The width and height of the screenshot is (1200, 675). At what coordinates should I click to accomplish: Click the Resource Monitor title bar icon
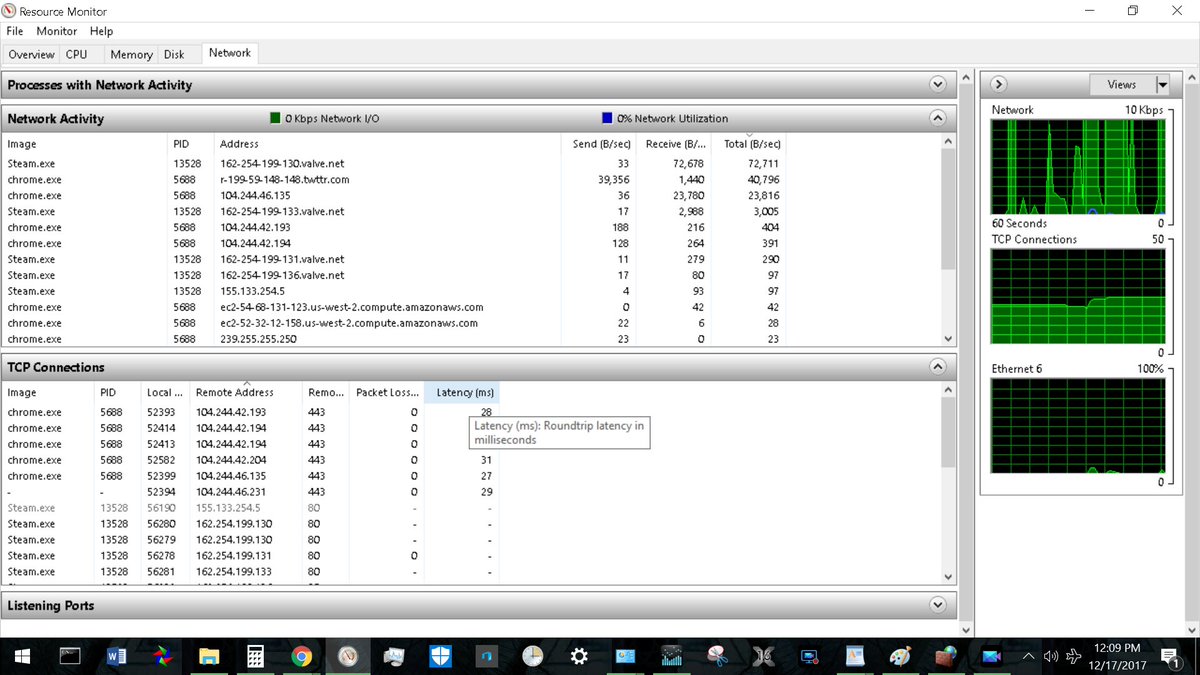pyautogui.click(x=10, y=11)
